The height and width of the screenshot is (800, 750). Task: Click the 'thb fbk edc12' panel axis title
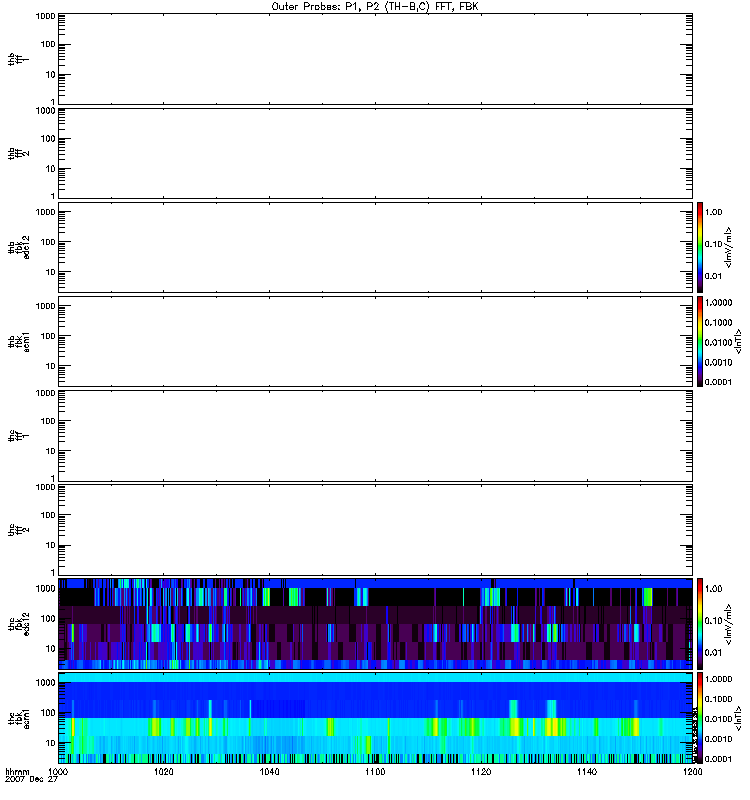19,247
